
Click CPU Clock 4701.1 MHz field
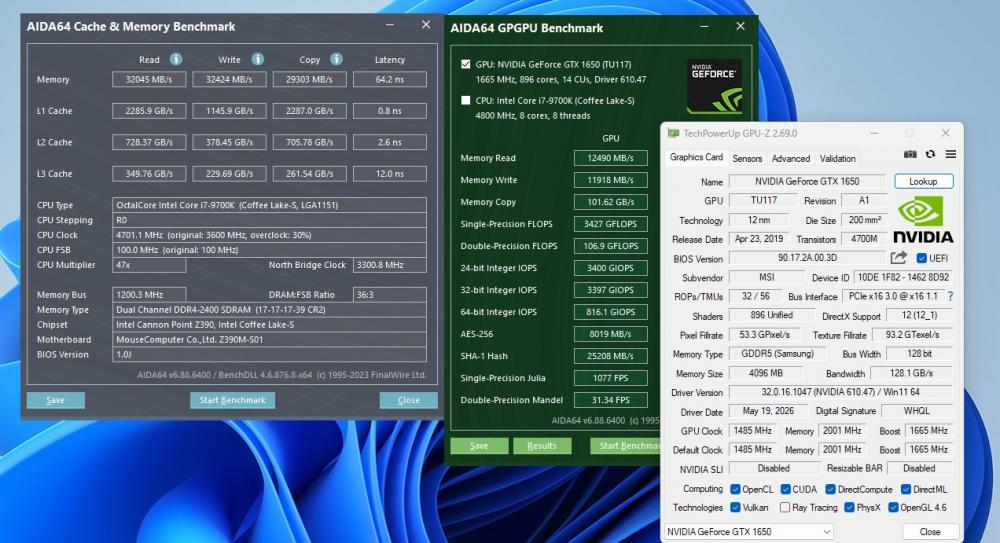point(269,235)
